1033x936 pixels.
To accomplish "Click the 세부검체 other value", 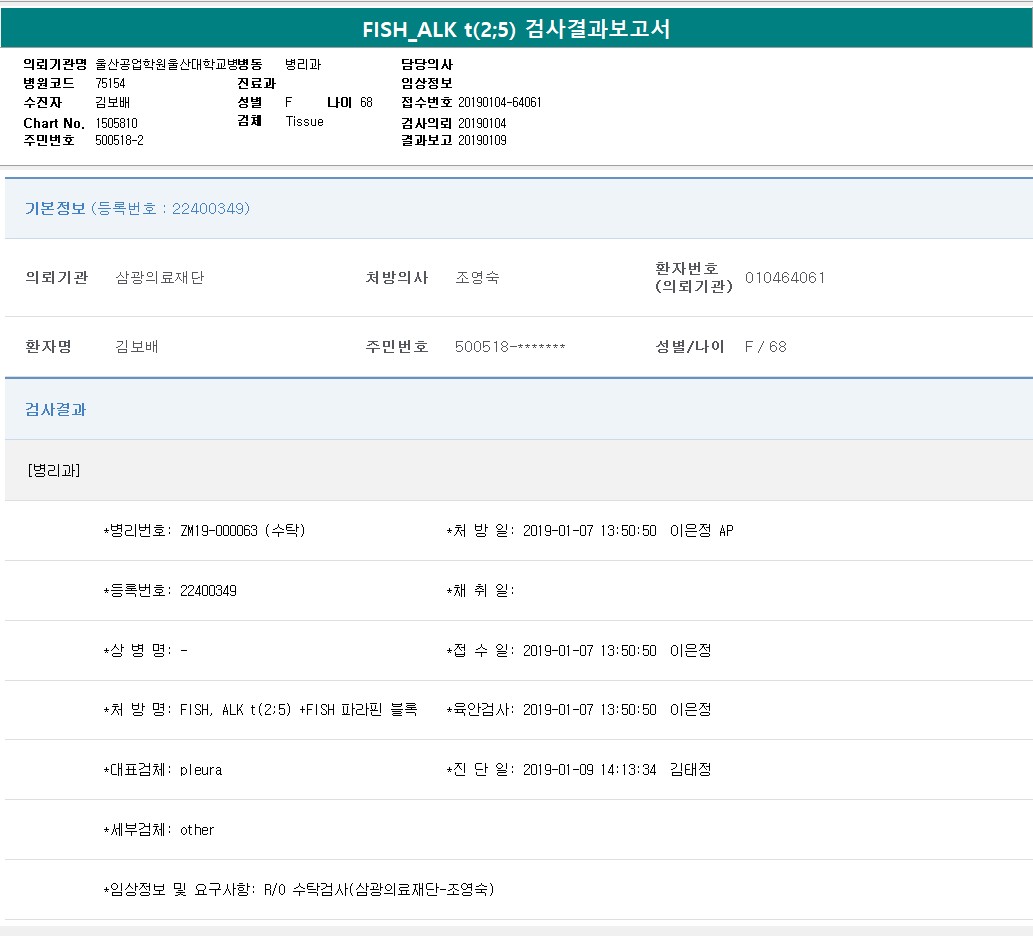I will click(x=197, y=830).
